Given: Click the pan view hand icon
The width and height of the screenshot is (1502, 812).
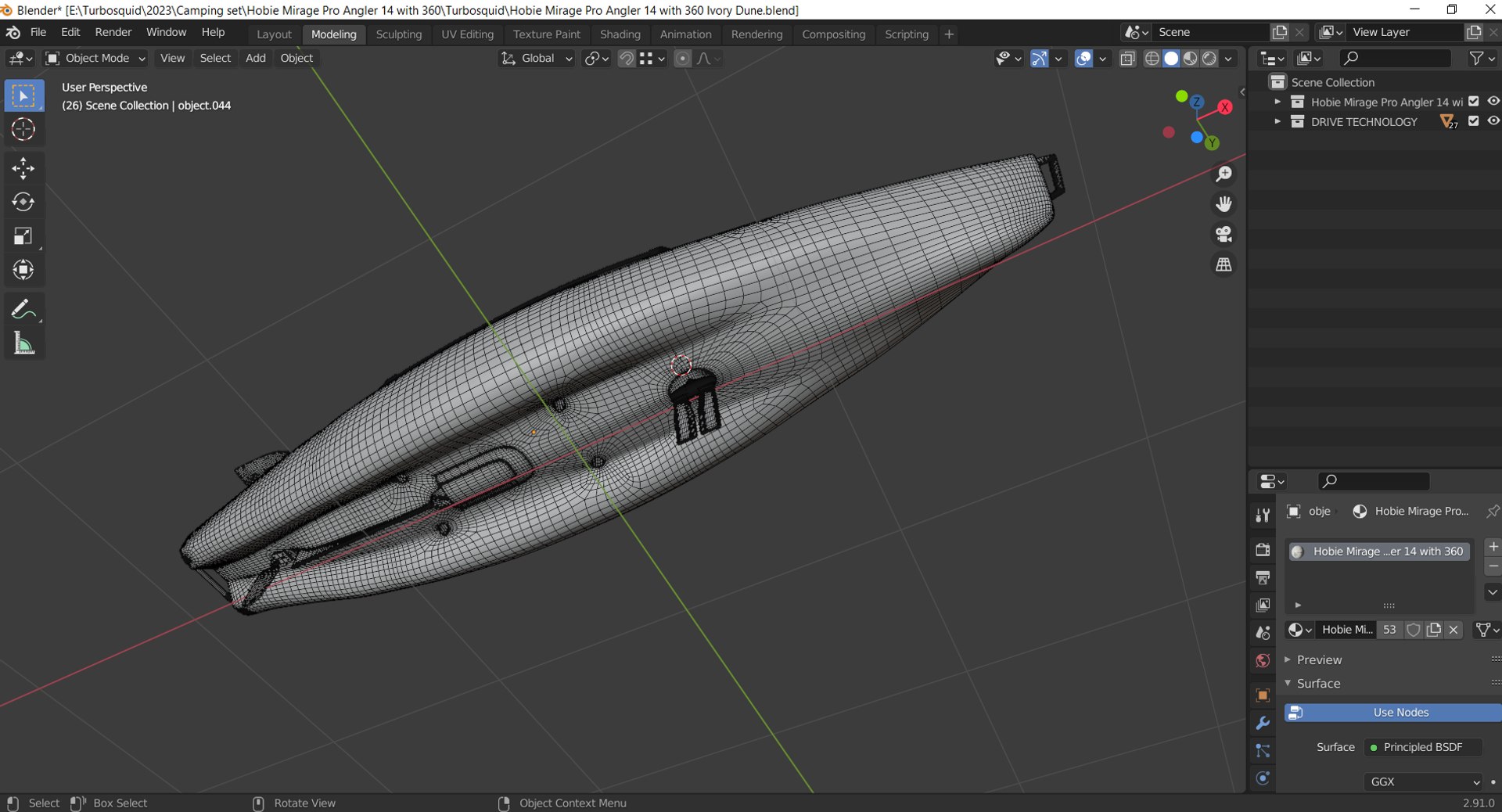Looking at the screenshot, I should (1224, 204).
